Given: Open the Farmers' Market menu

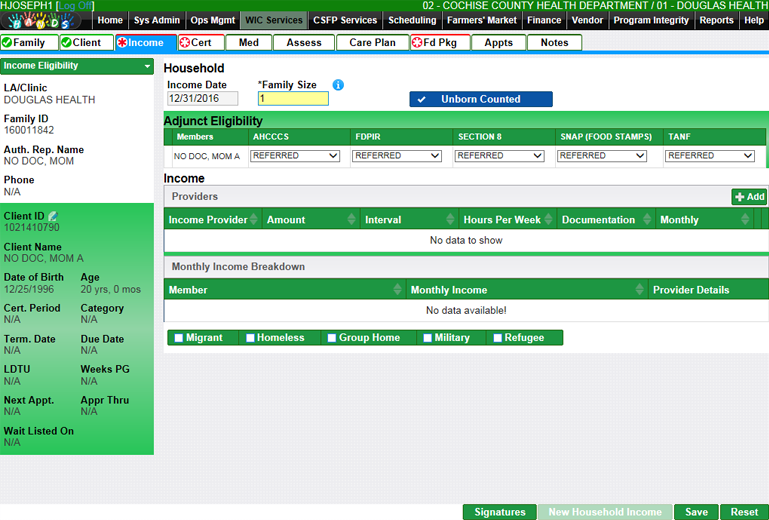Looking at the screenshot, I should click(x=481, y=20).
